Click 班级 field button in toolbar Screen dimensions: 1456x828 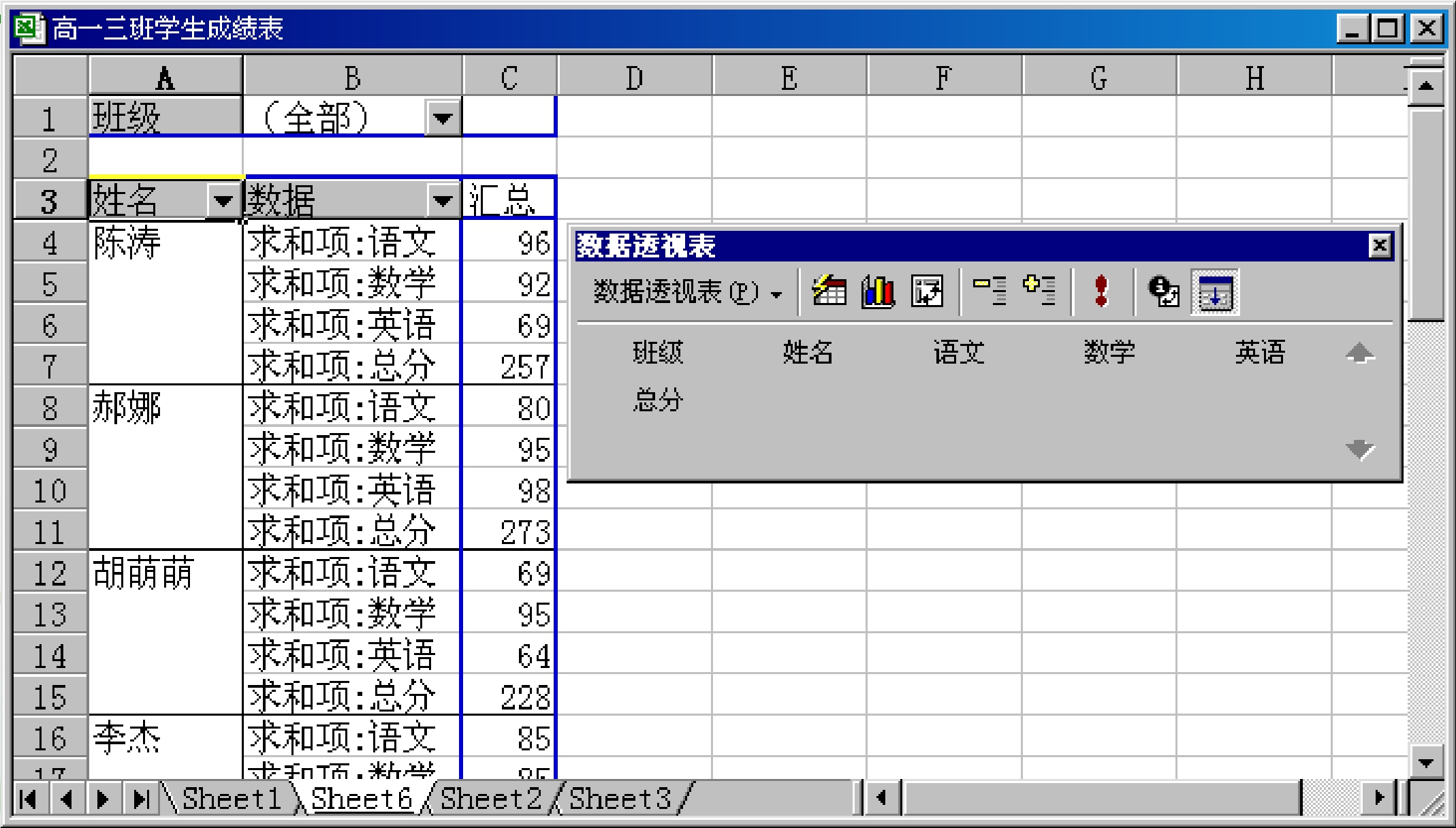657,353
